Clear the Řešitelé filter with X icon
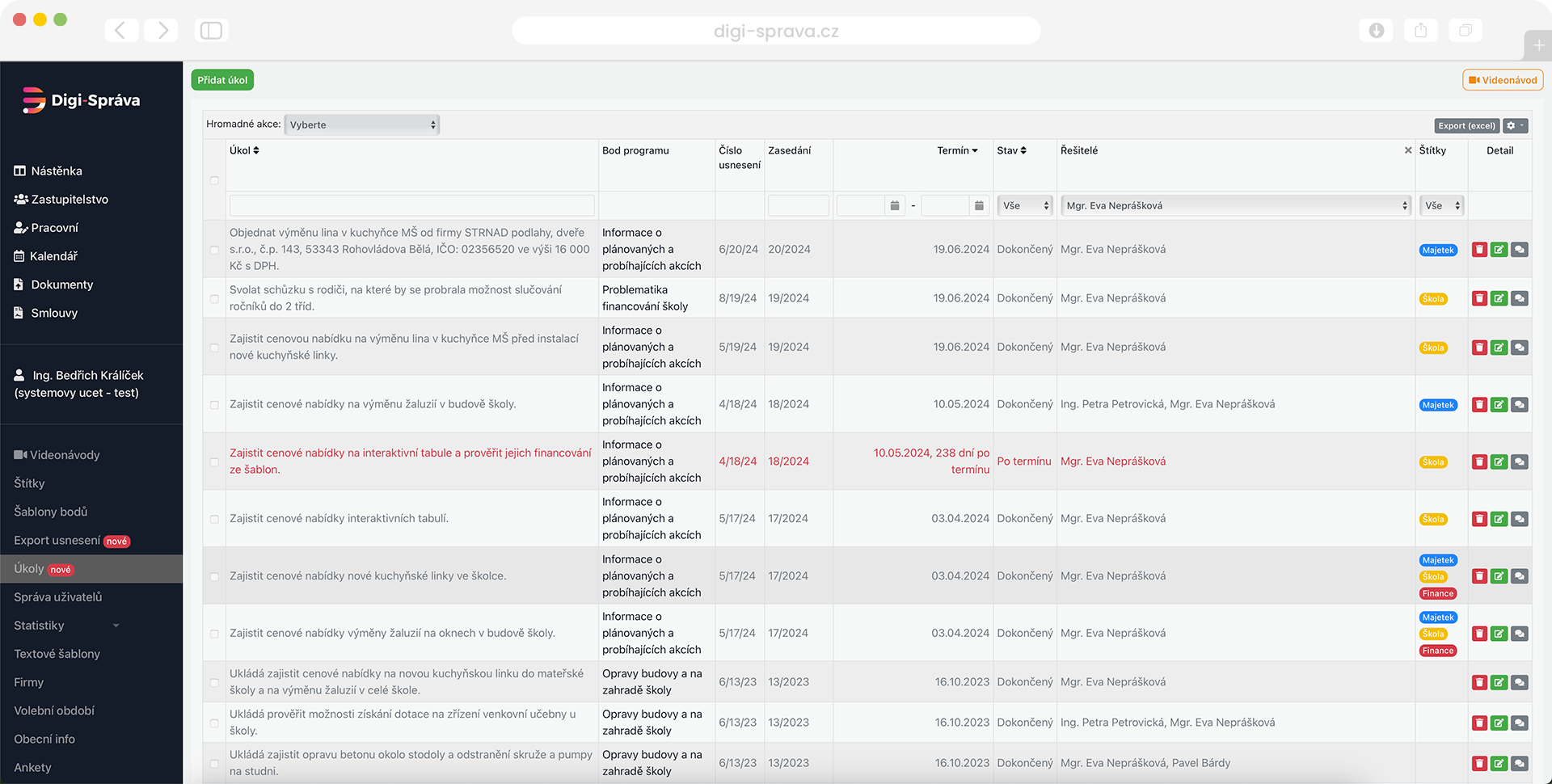The height and width of the screenshot is (784, 1552). click(x=1408, y=150)
